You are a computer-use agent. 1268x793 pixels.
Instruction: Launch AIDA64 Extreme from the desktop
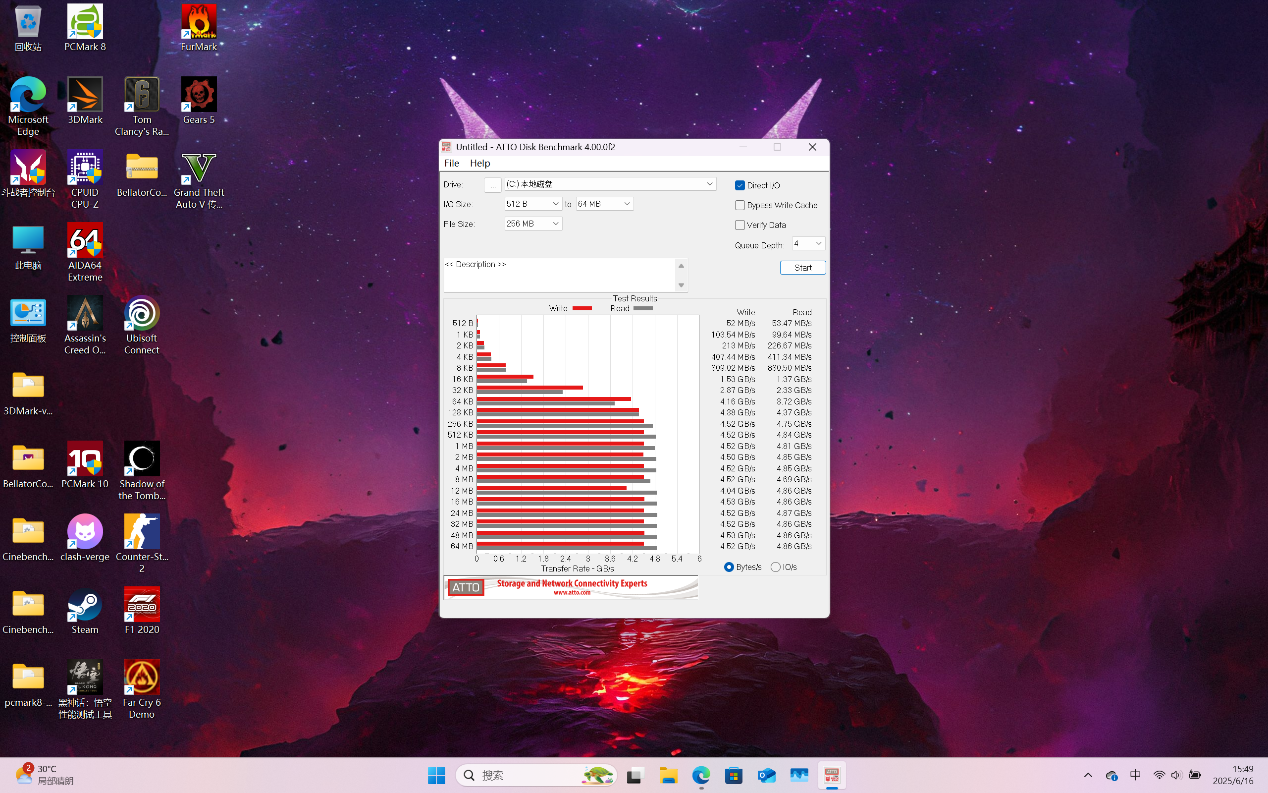coord(85,252)
